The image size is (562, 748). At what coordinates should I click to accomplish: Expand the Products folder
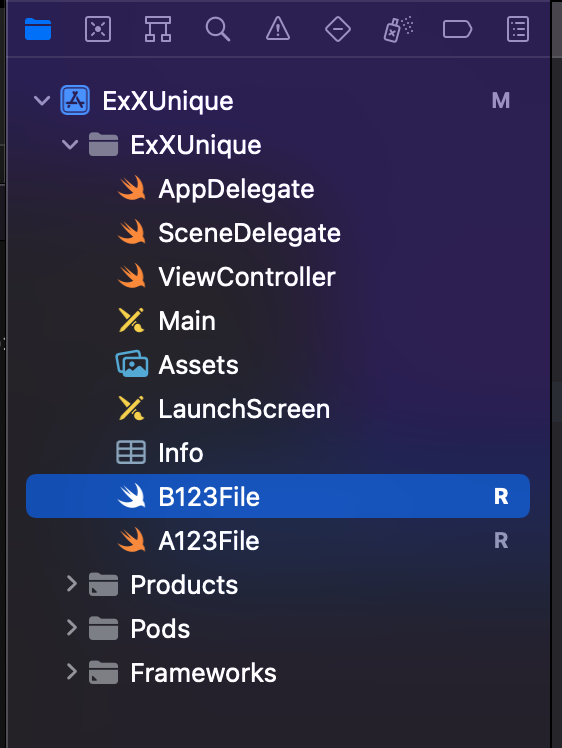point(72,583)
